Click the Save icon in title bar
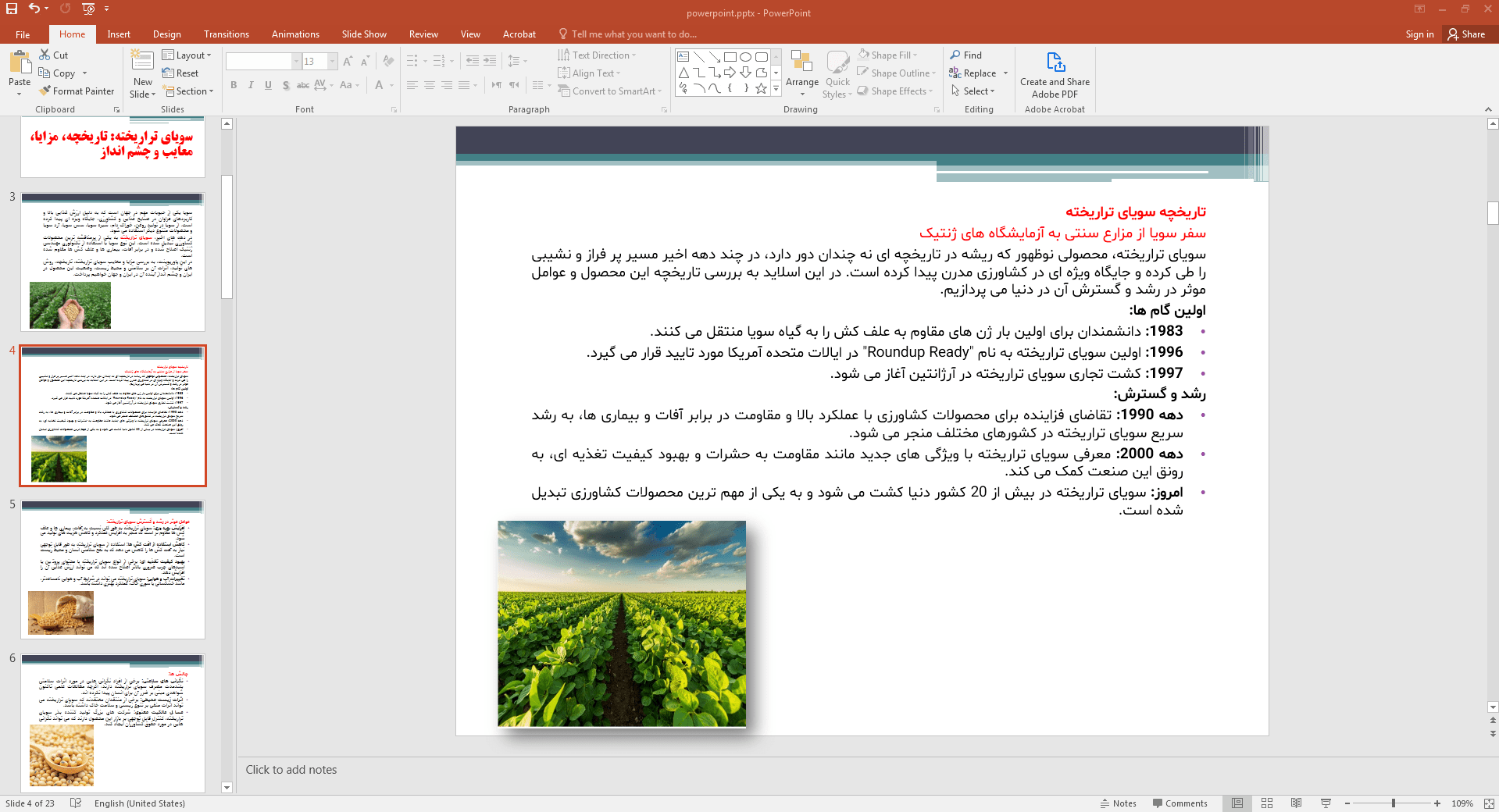This screenshot has height=812, width=1499. (12, 9)
